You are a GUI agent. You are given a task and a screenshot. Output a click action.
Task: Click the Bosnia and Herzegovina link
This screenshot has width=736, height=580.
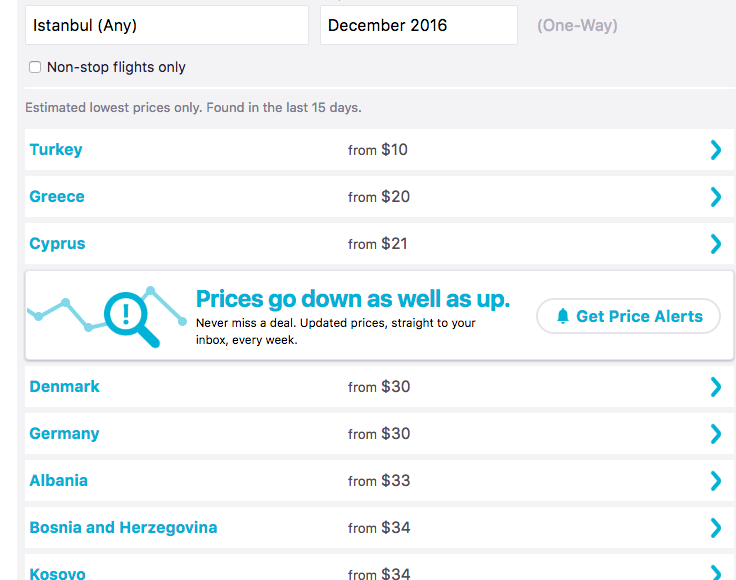(x=123, y=528)
